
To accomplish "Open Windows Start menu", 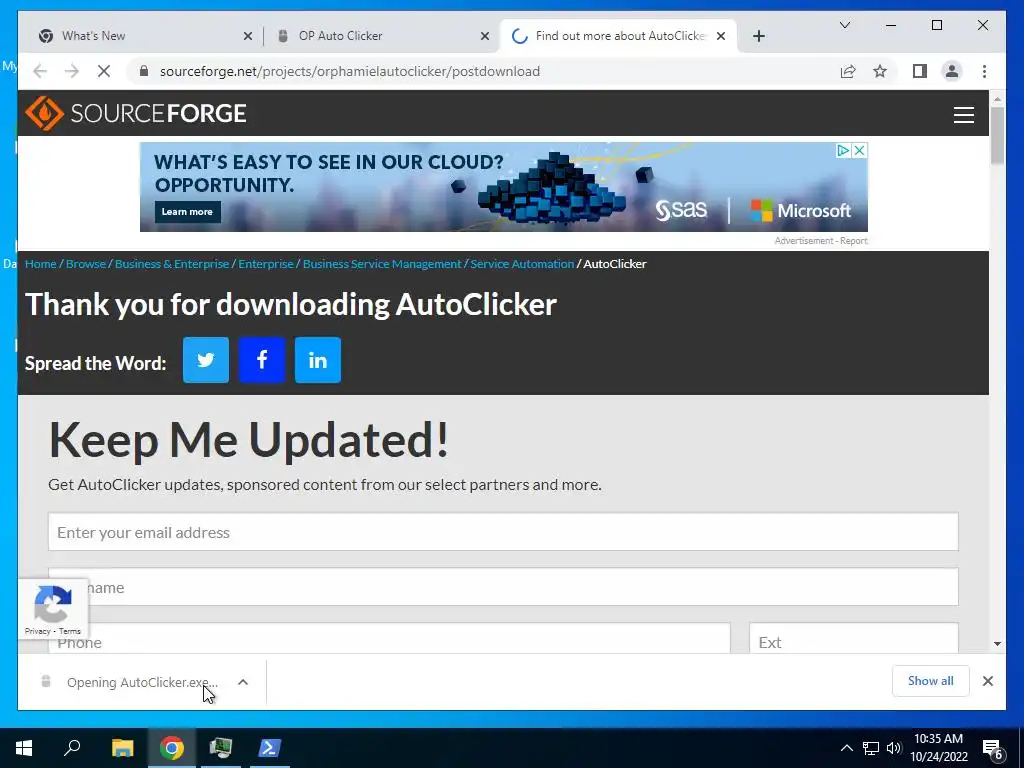I will pos(24,748).
